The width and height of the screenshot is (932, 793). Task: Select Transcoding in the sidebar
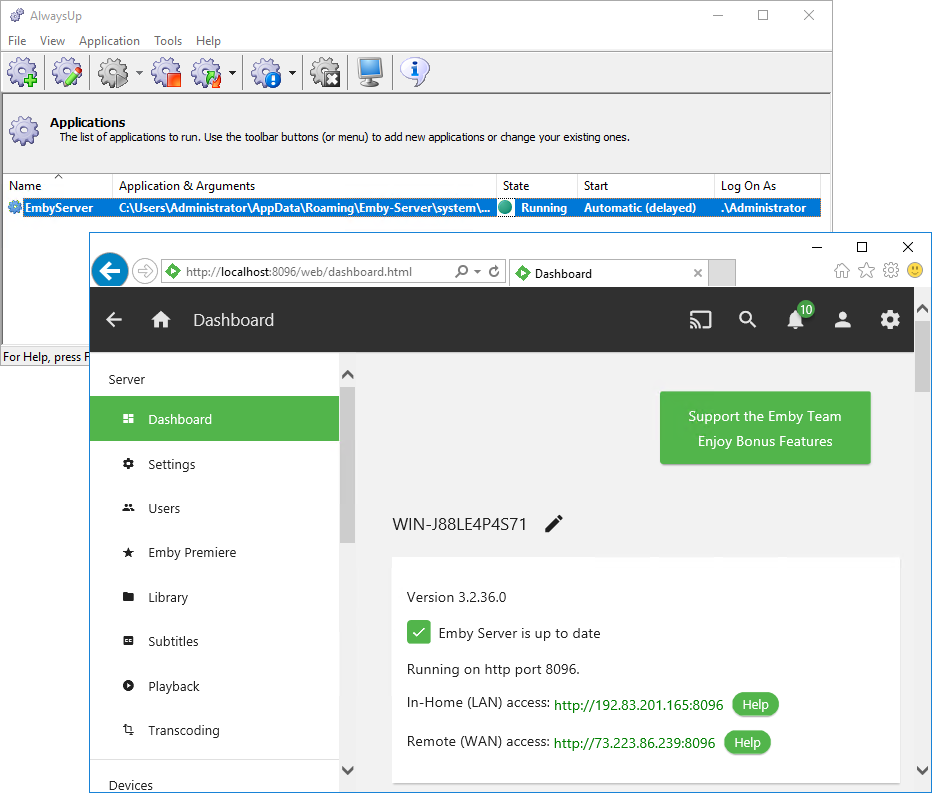[x=183, y=730]
